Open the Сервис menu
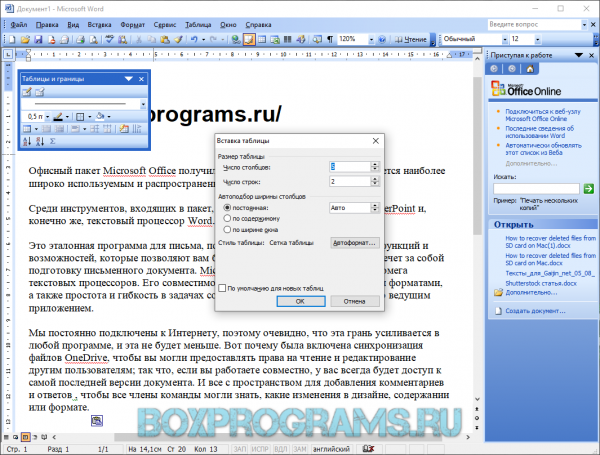 click(165, 25)
